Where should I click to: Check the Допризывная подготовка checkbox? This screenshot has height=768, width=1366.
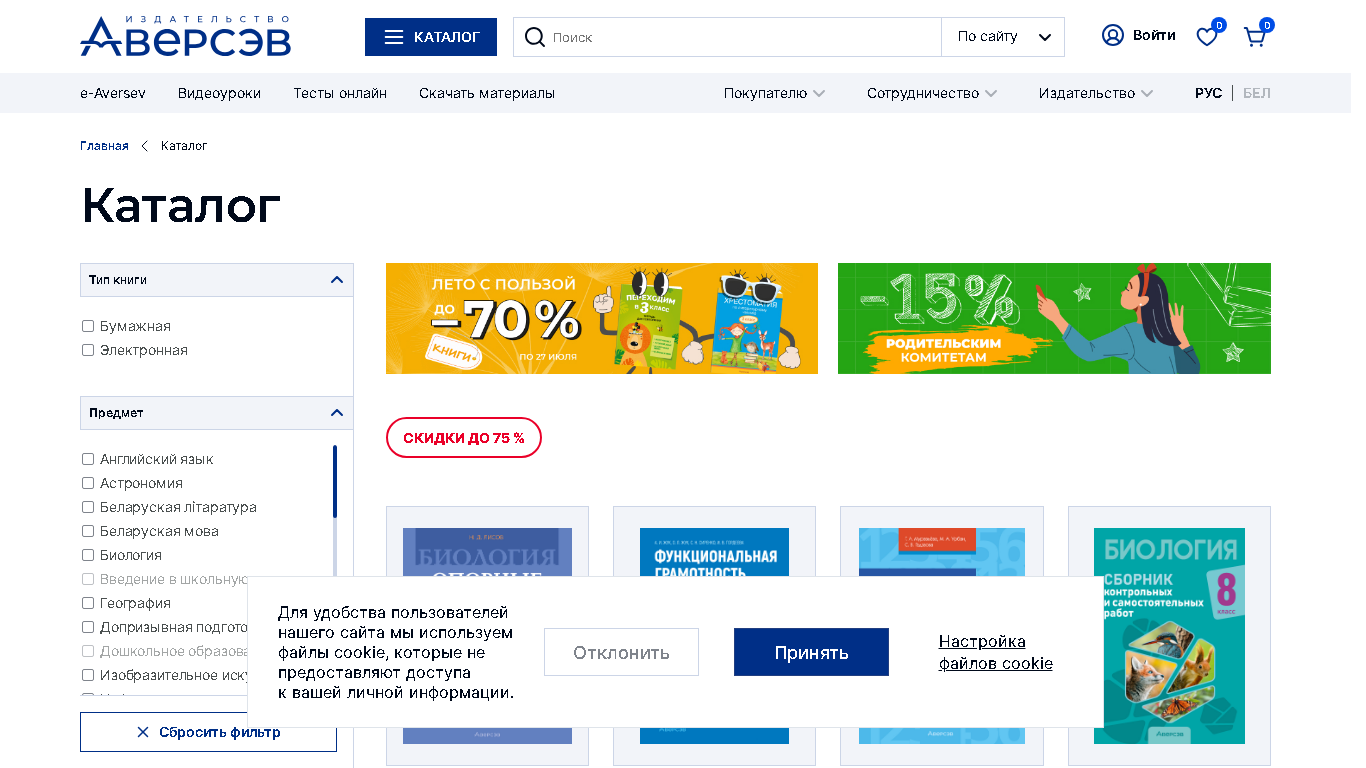(88, 627)
